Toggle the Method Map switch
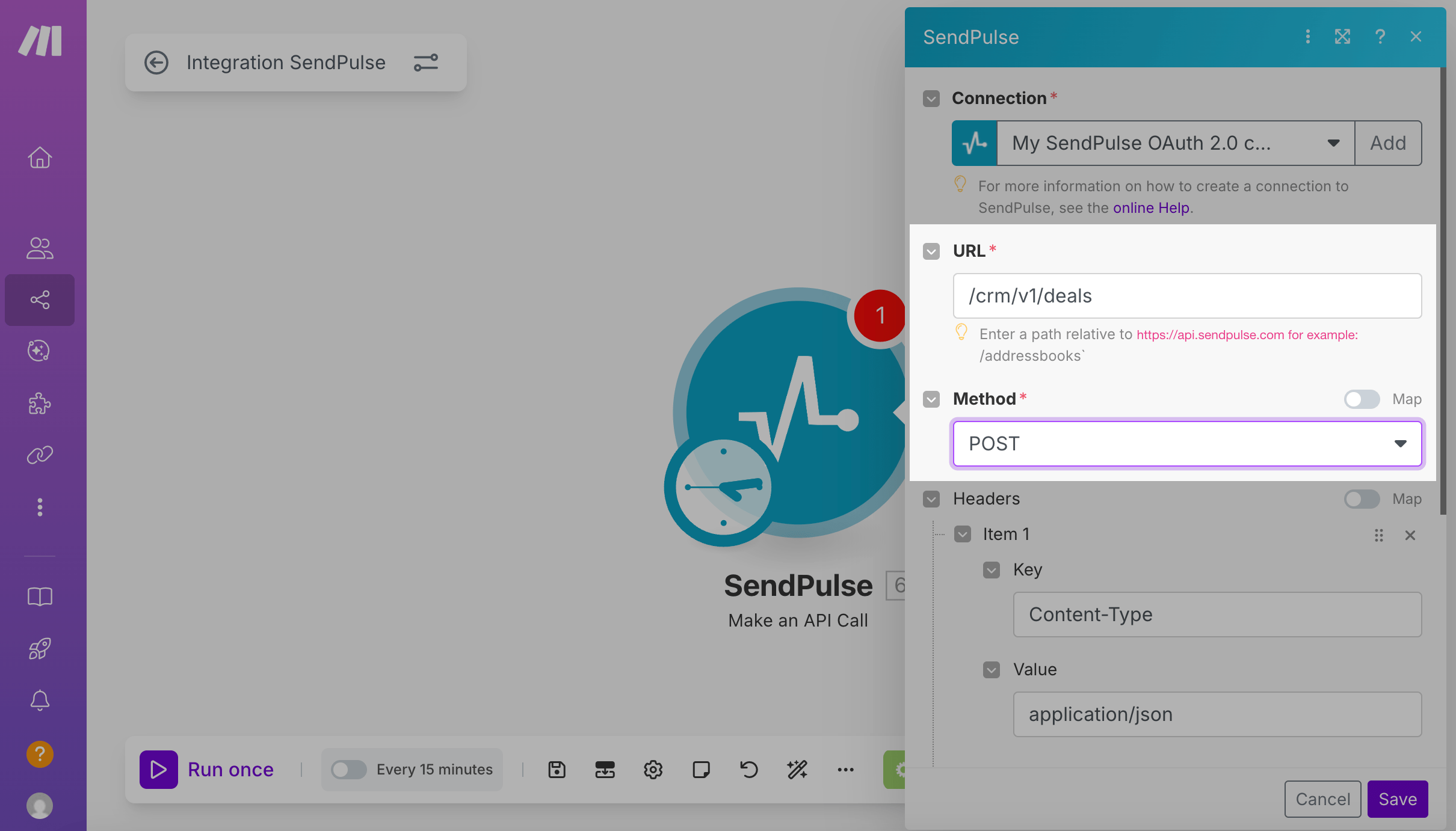This screenshot has height=831, width=1456. [x=1362, y=399]
